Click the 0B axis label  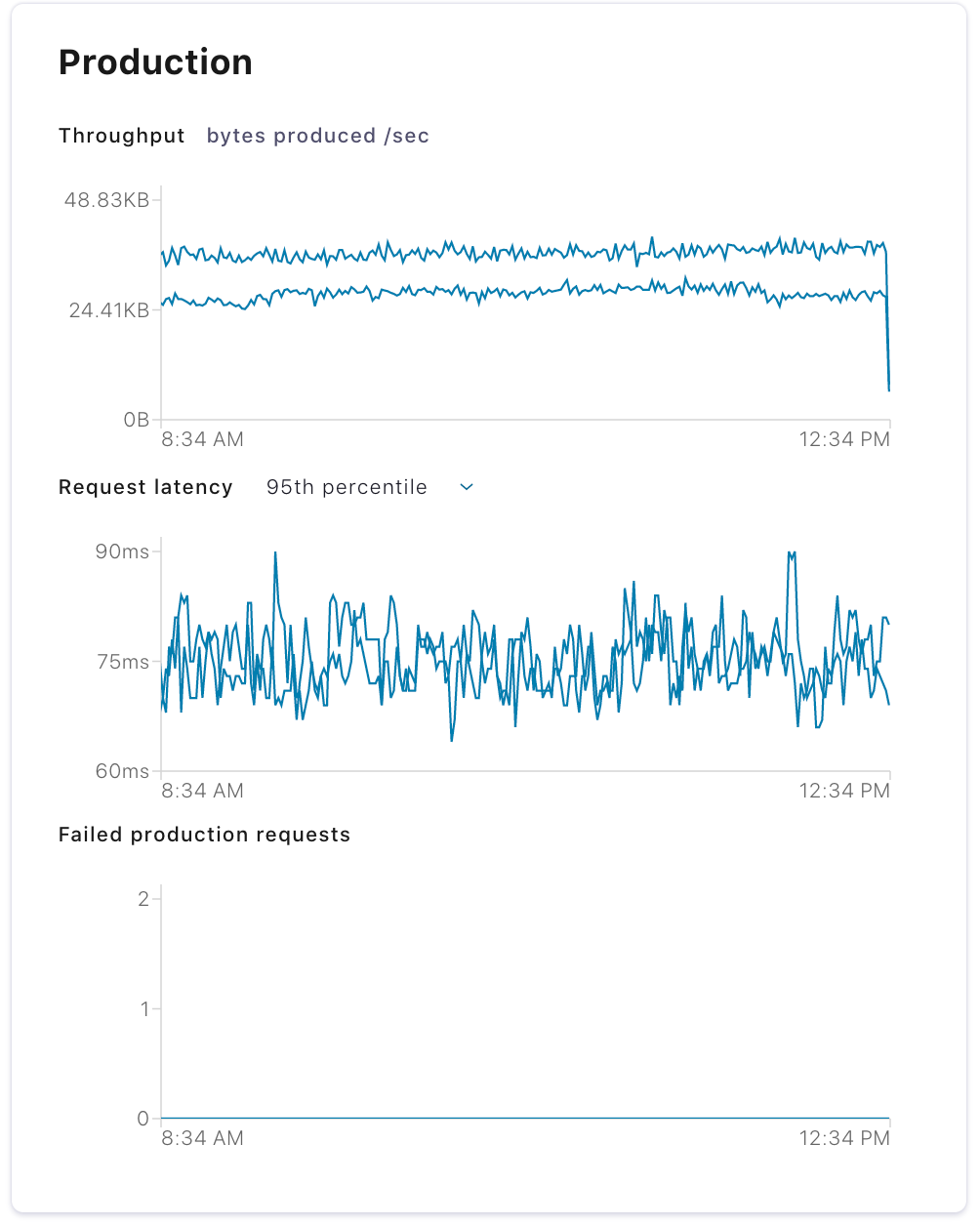(x=136, y=420)
